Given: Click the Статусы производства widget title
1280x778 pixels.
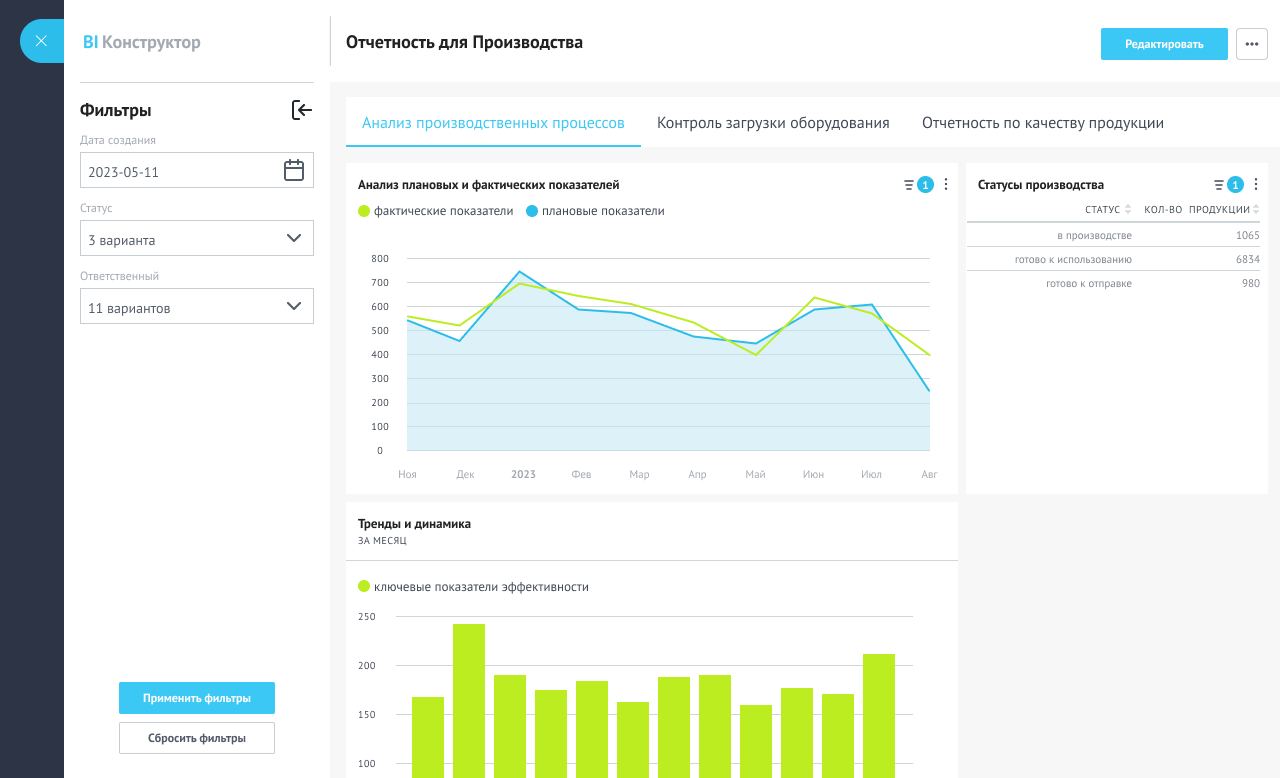Looking at the screenshot, I should coord(1041,184).
